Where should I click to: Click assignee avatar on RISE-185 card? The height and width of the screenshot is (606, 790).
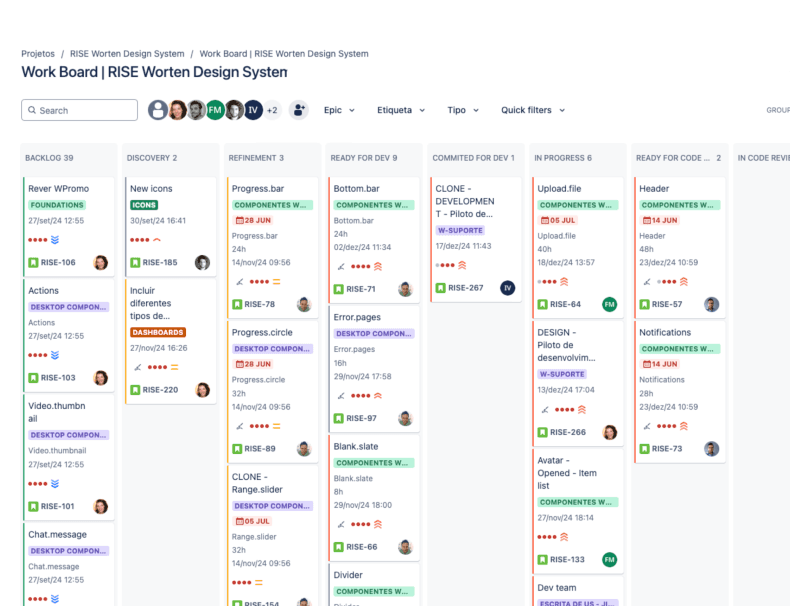(x=203, y=262)
